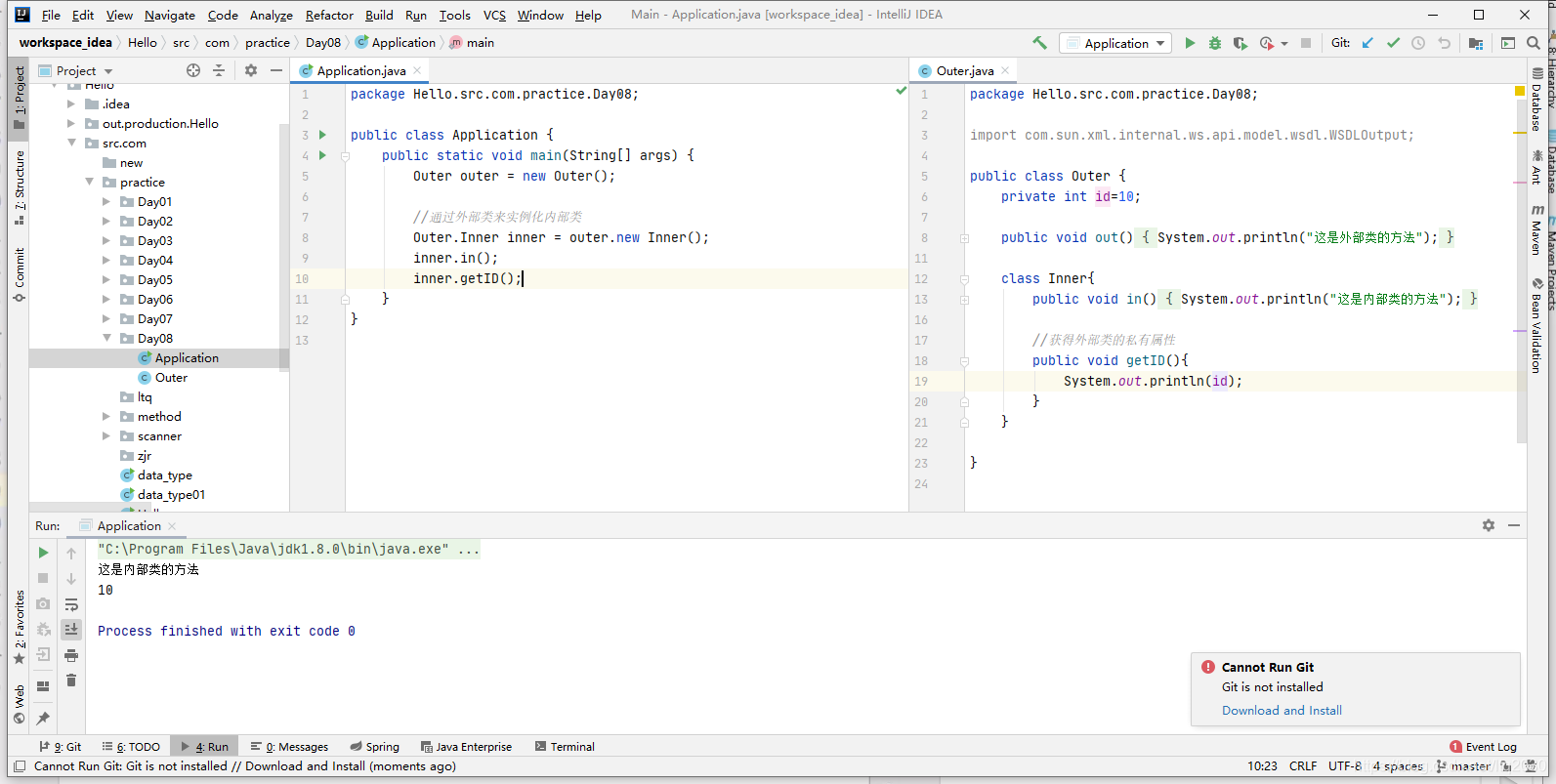Hide the Project tool window
Screen dimensions: 1556x784
[x=276, y=70]
